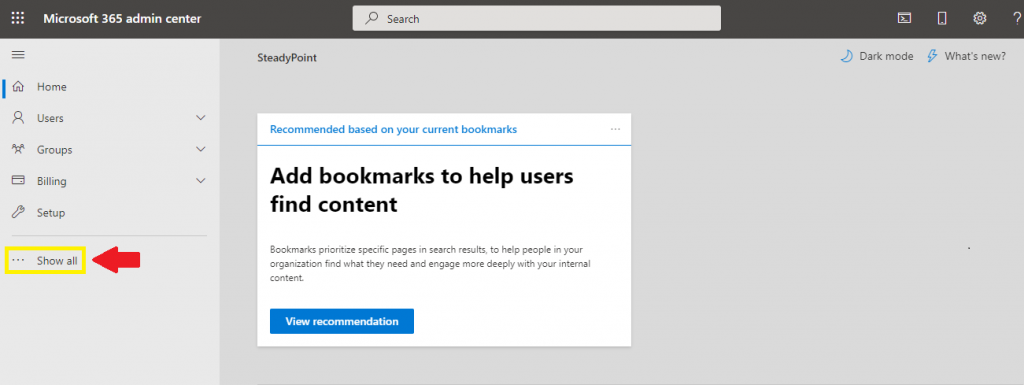Click the mobile app phone icon
This screenshot has height=385, width=1024.
942,18
